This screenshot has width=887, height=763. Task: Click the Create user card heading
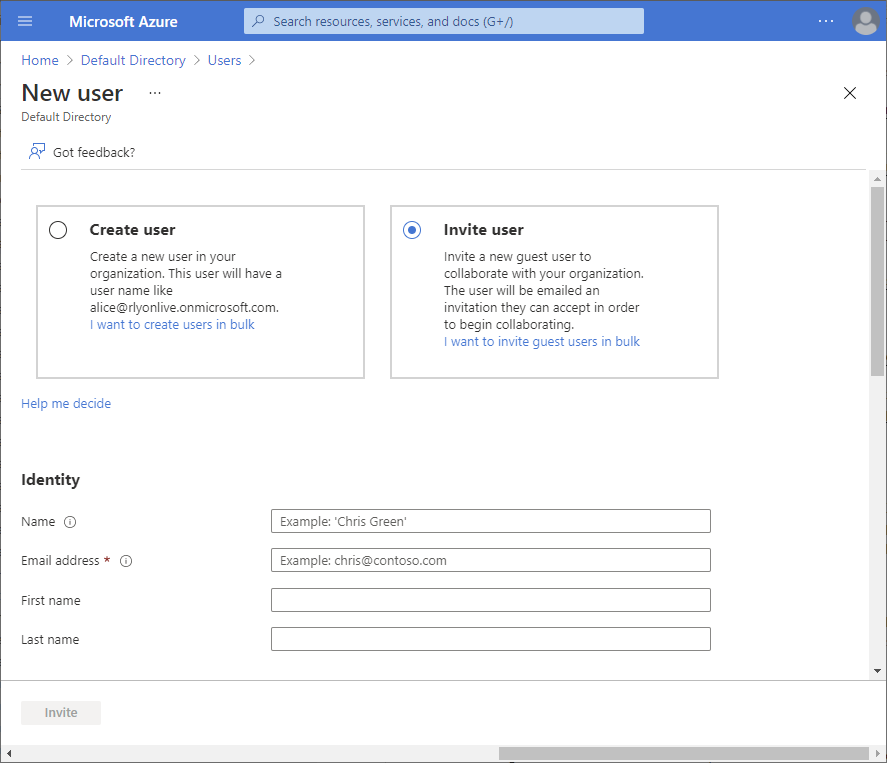132,230
